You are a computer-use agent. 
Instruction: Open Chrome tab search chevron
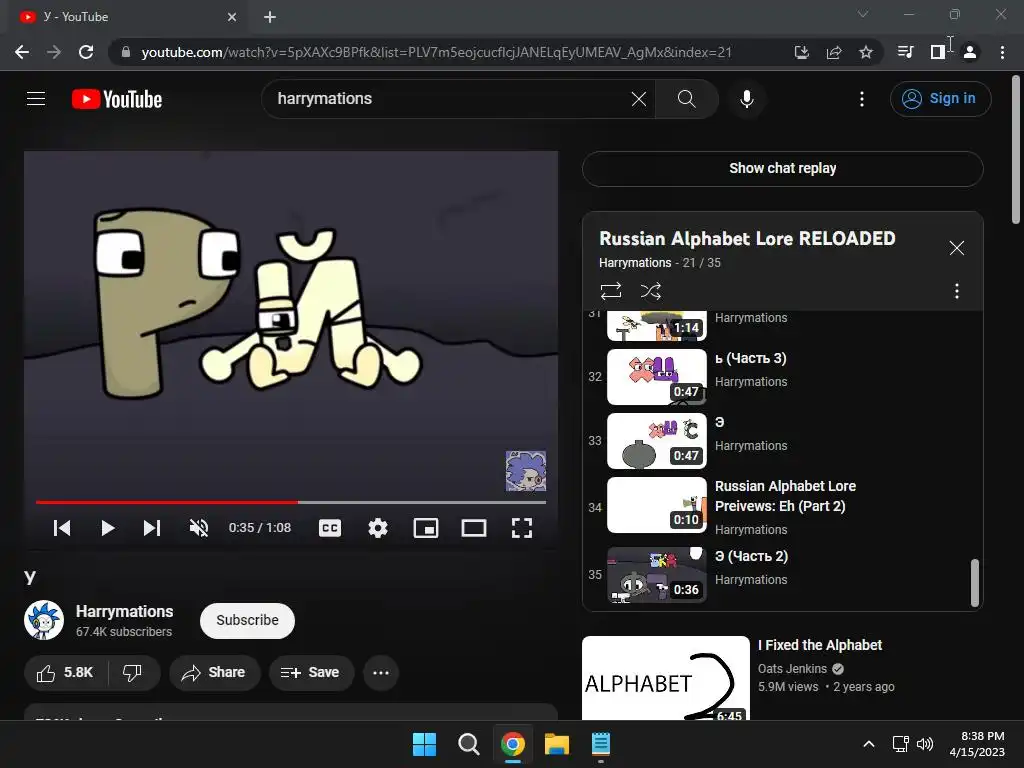tap(863, 14)
